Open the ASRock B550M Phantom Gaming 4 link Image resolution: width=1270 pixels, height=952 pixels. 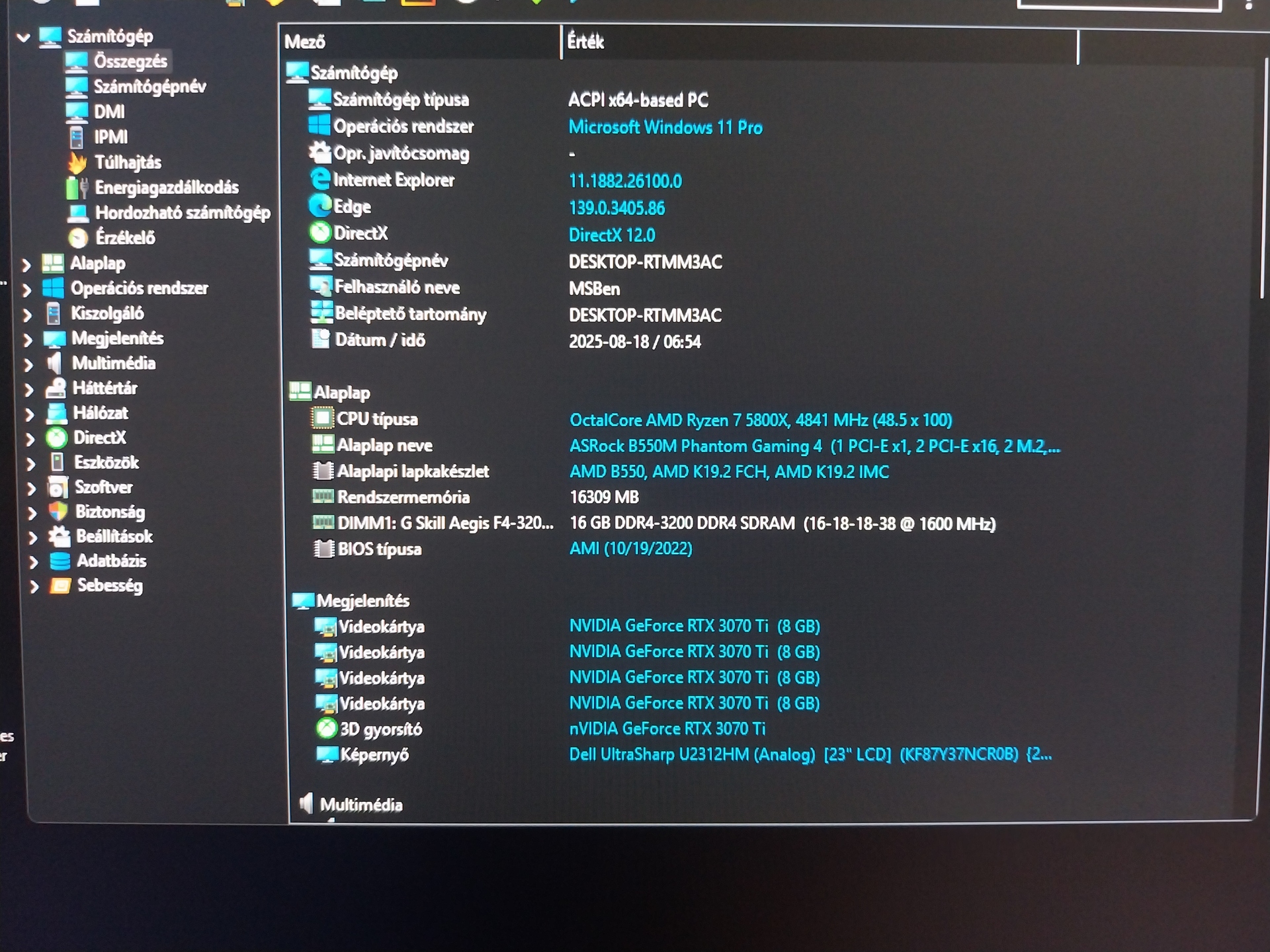coord(695,446)
